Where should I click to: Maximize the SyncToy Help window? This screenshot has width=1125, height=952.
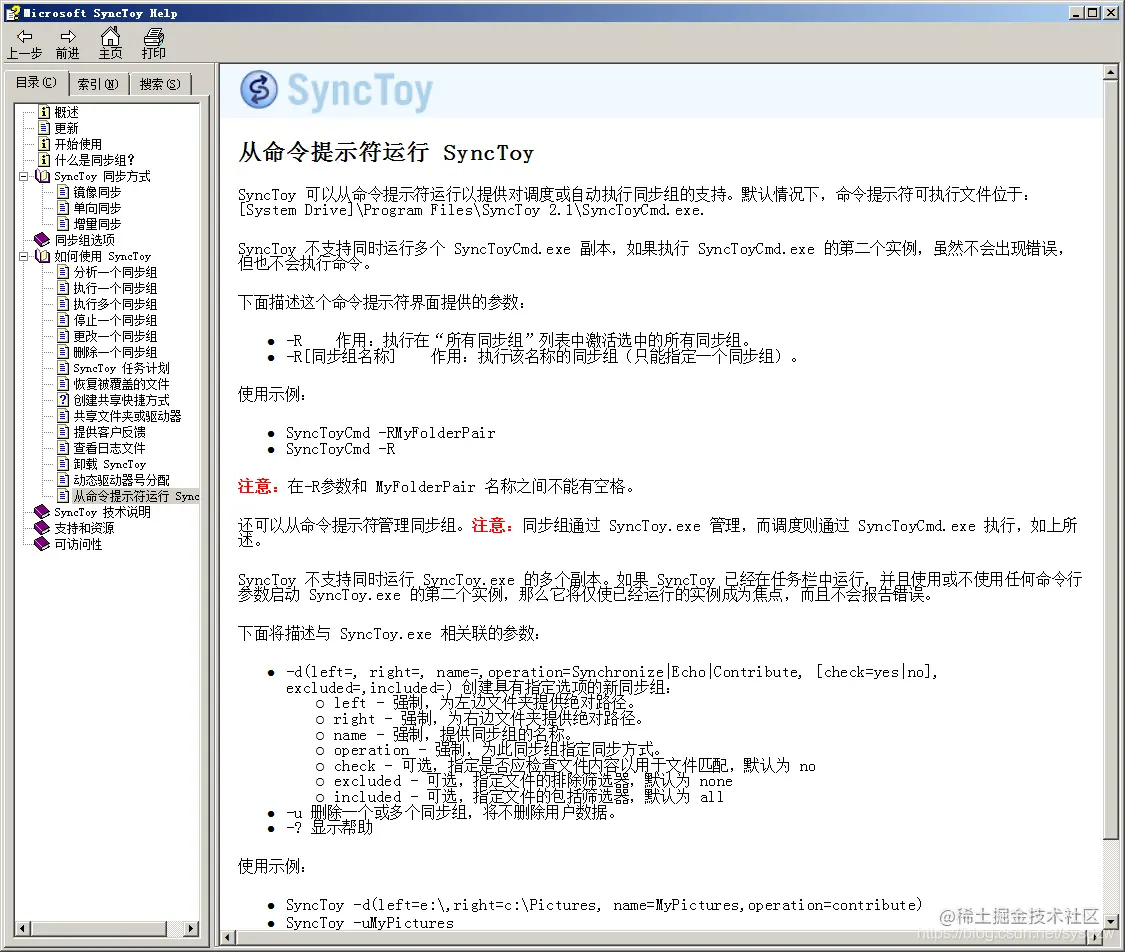tap(1092, 12)
